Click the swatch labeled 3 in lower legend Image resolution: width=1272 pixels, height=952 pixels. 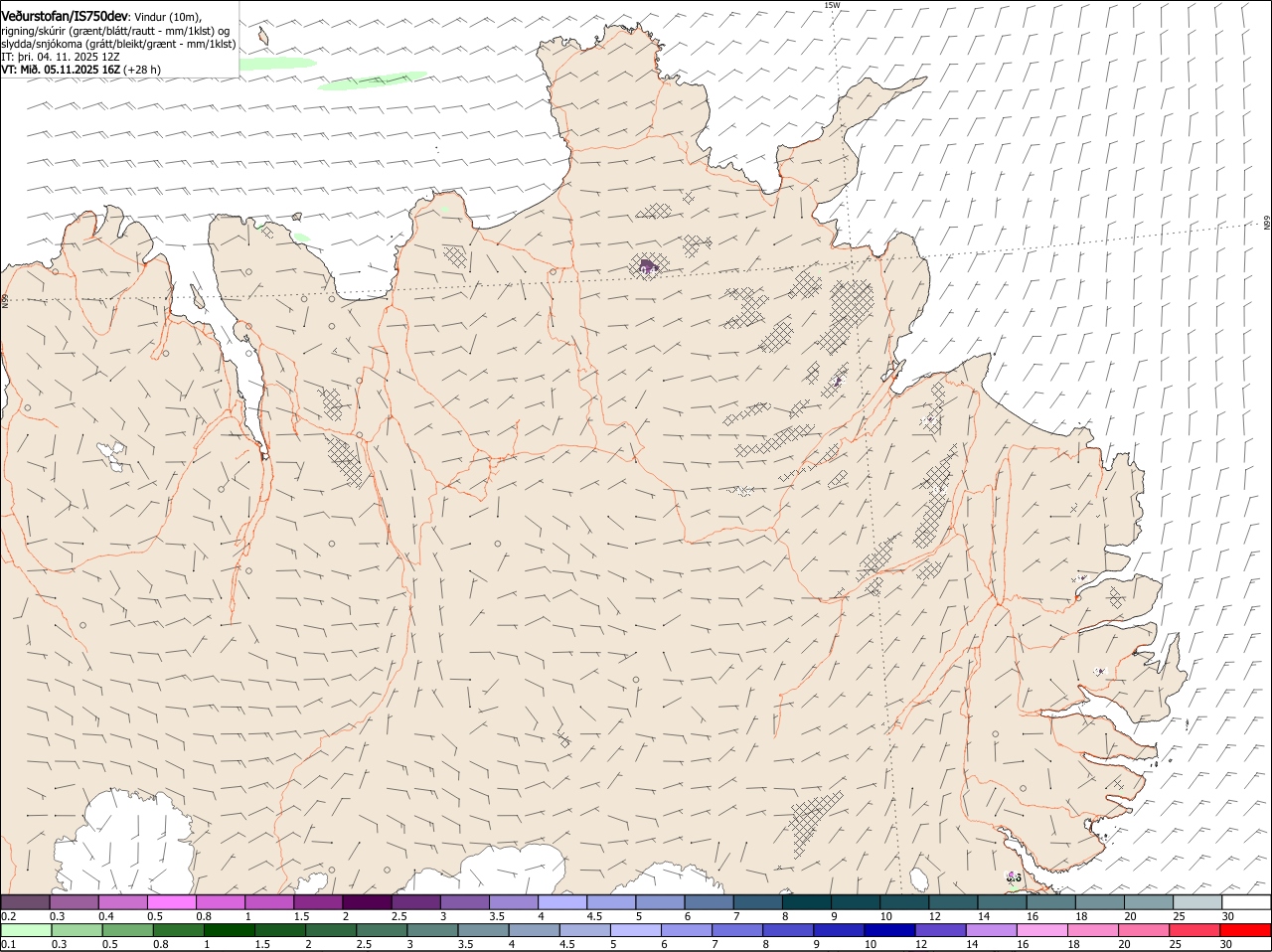433,930
